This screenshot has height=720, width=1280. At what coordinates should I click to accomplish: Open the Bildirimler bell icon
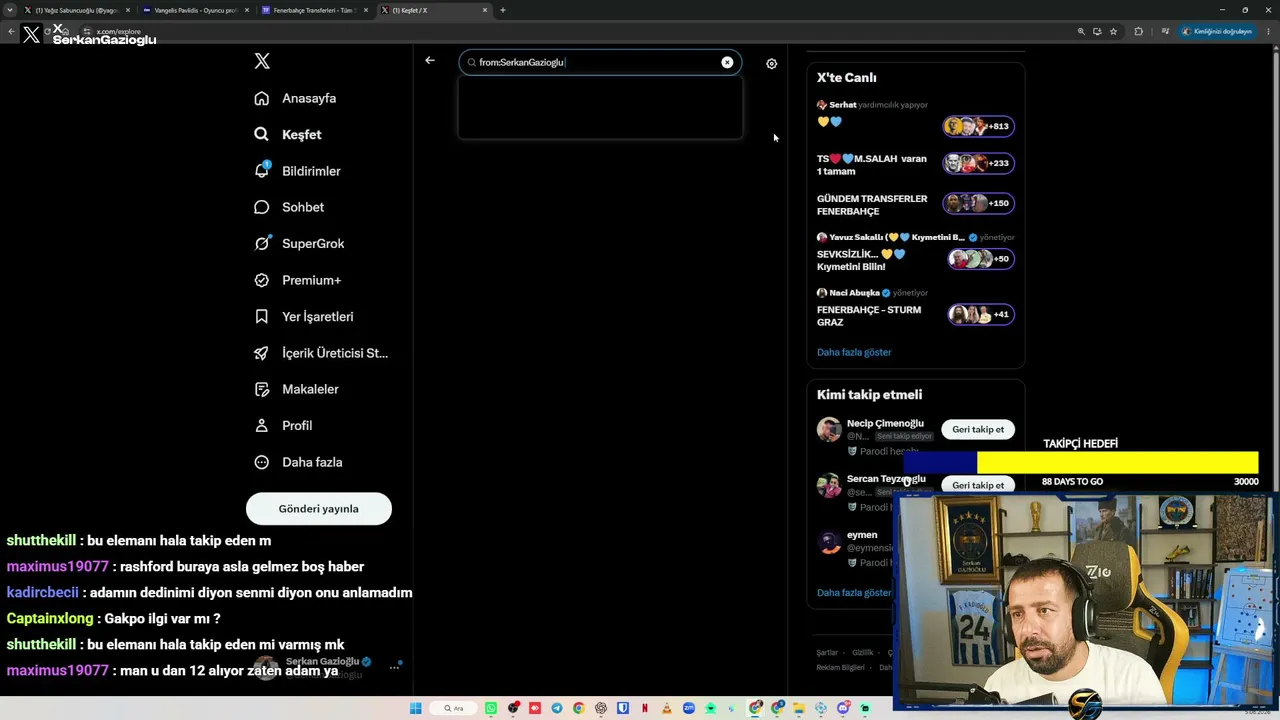click(262, 171)
